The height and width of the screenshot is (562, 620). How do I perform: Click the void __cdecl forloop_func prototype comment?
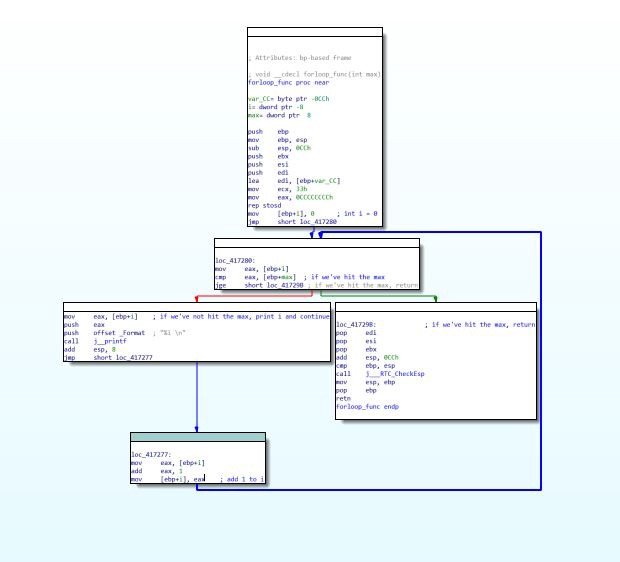(314, 74)
